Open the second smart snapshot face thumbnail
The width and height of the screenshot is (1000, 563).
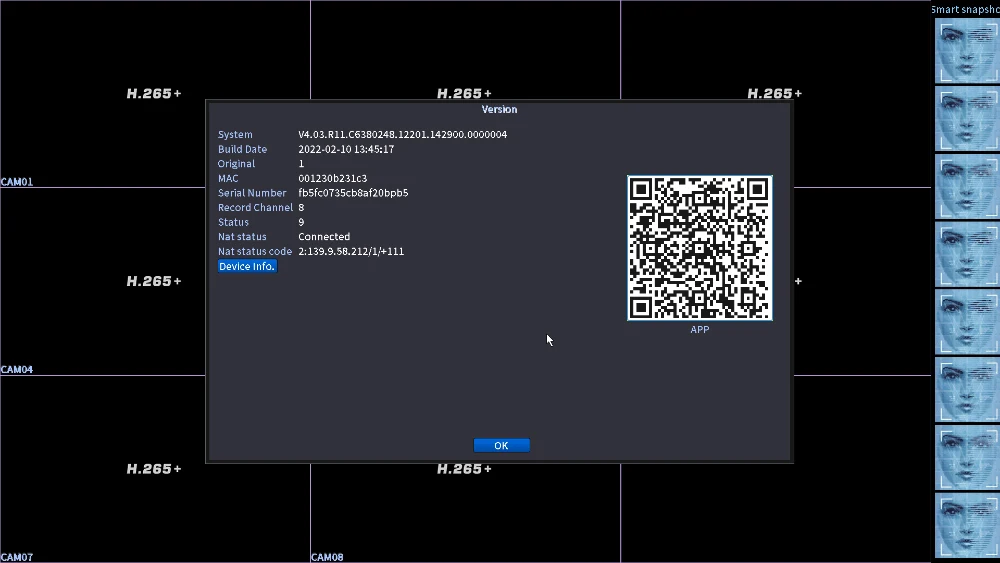point(967,119)
